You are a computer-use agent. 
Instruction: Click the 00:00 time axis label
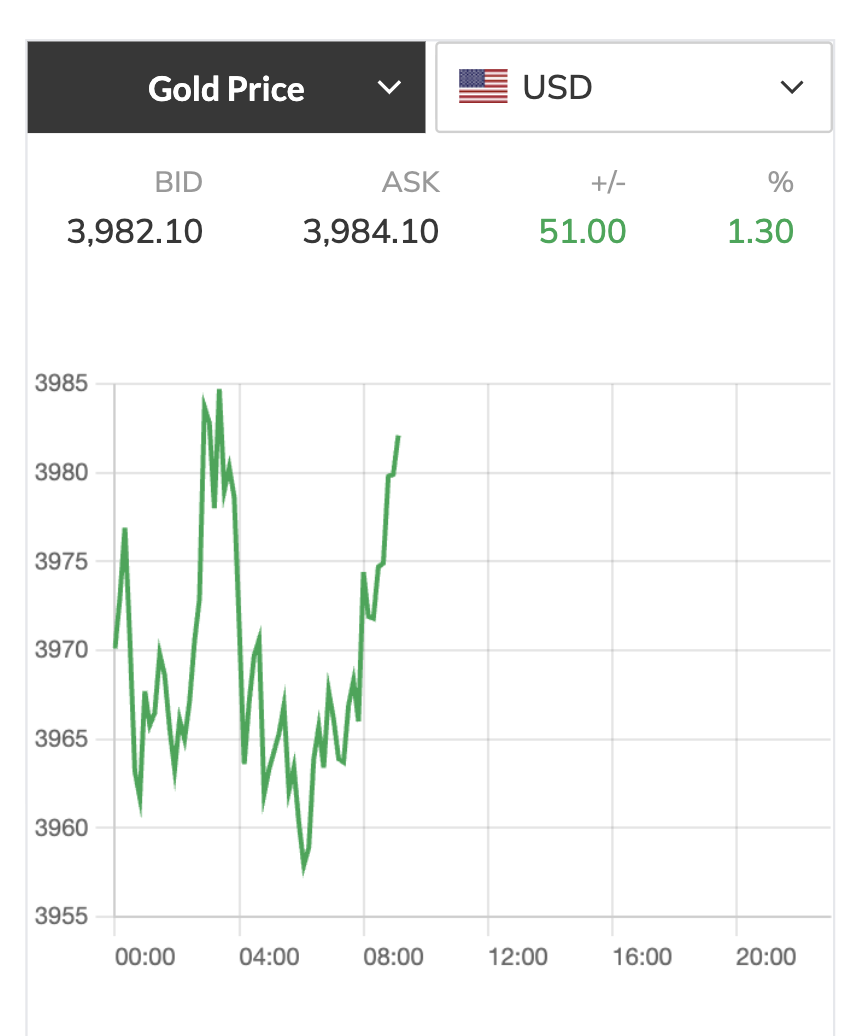click(x=145, y=958)
